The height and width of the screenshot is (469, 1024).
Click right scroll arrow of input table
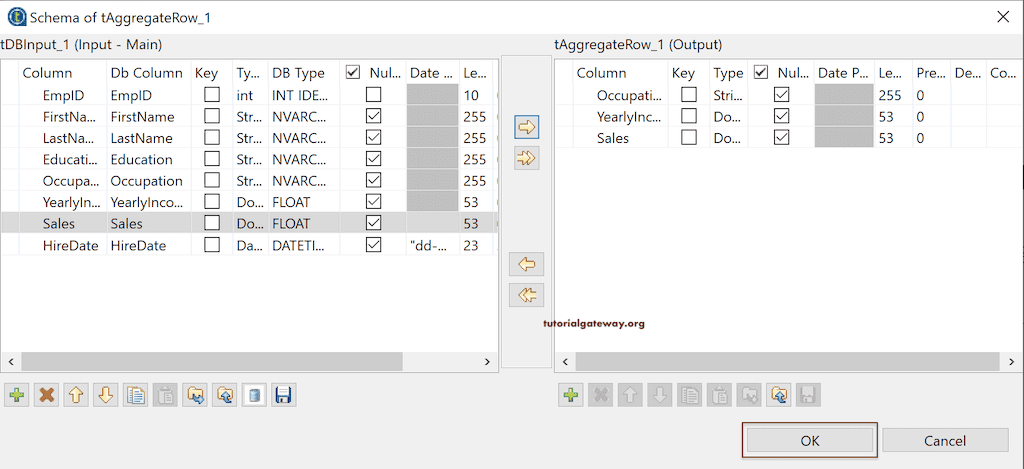[486, 361]
